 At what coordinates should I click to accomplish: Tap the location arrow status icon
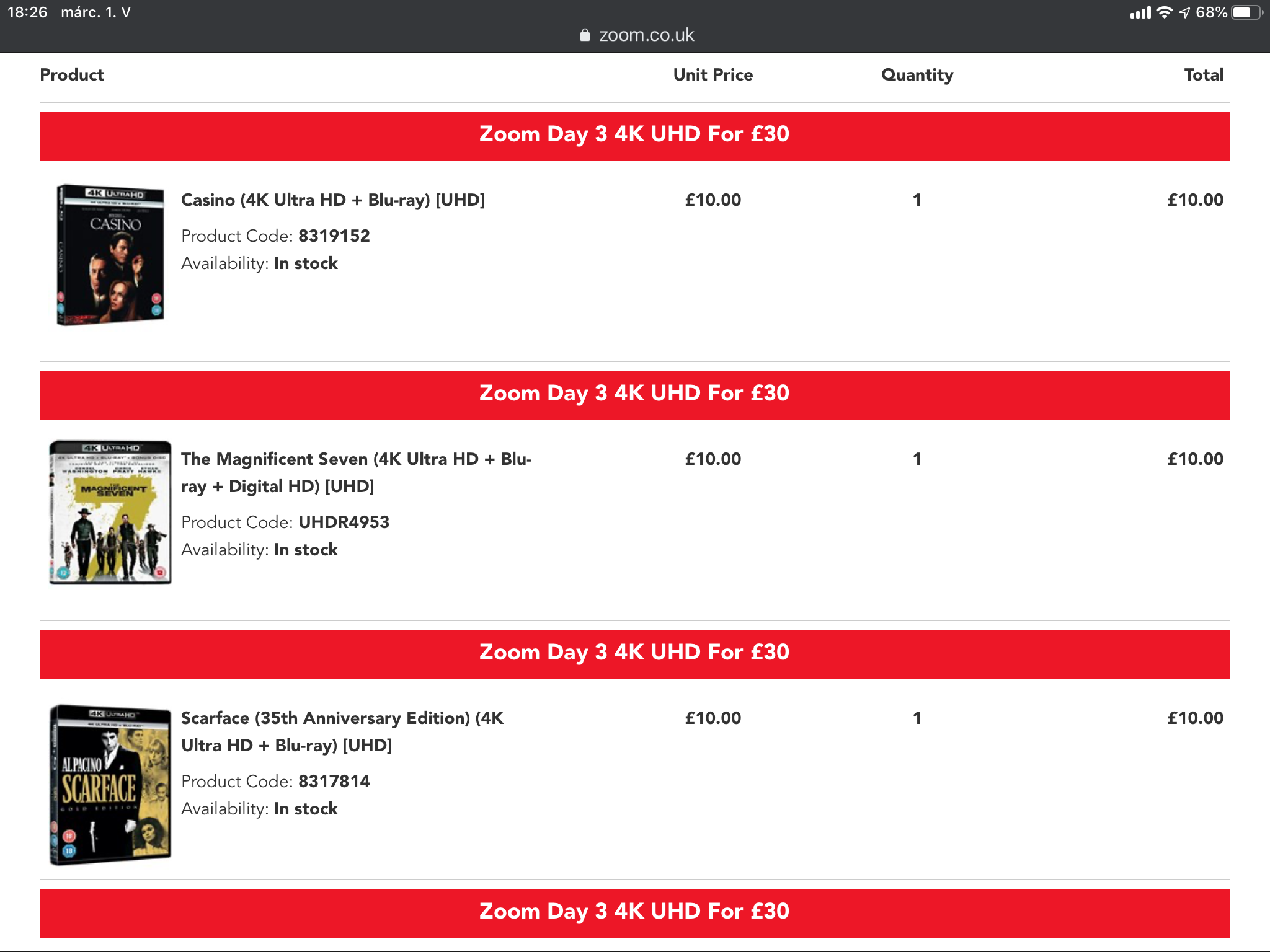[1184, 12]
